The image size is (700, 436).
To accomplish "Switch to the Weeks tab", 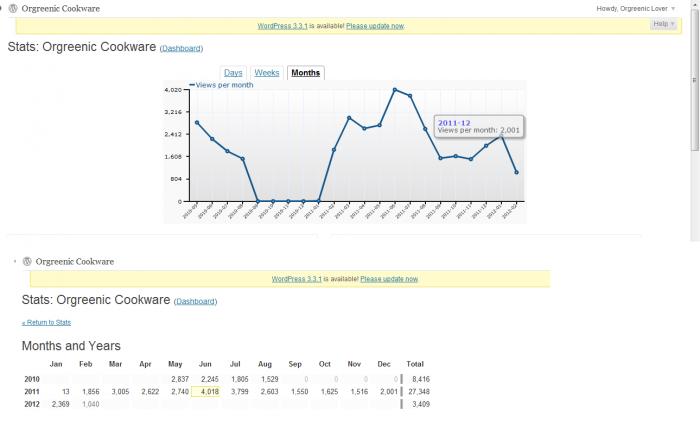I will tap(267, 73).
